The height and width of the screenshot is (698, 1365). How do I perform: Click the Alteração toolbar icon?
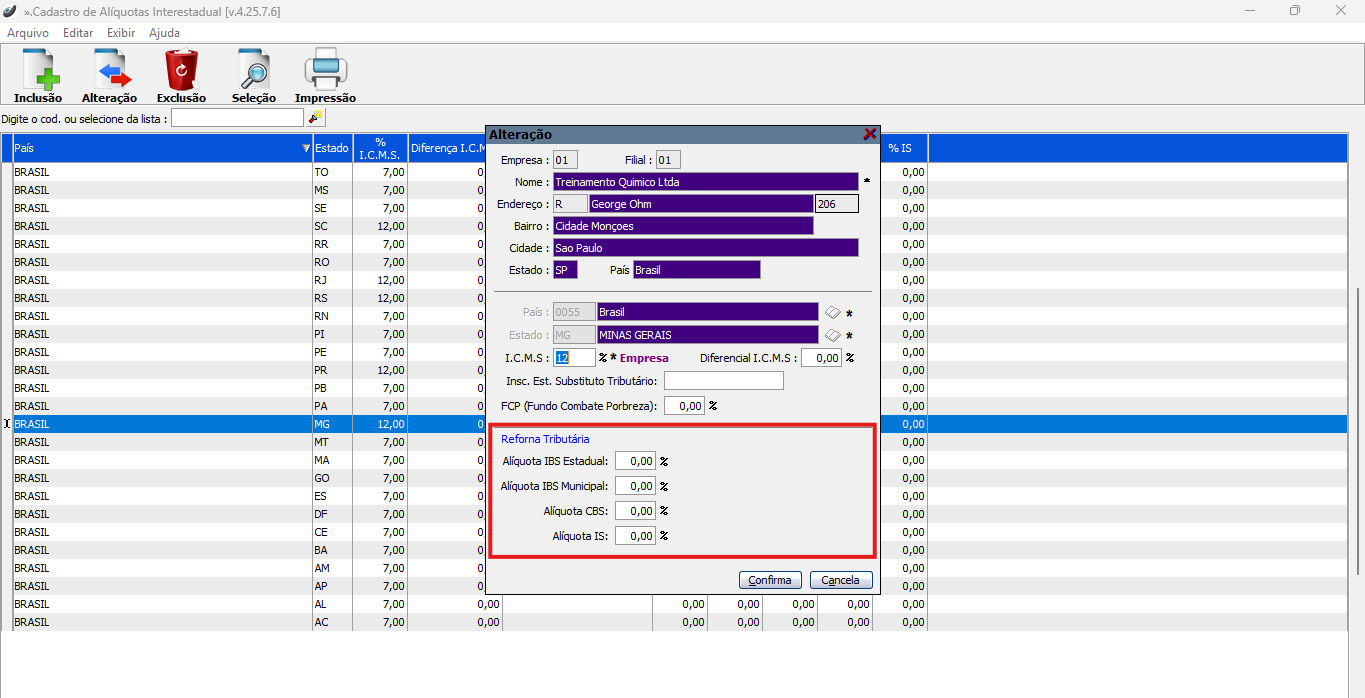coord(109,71)
